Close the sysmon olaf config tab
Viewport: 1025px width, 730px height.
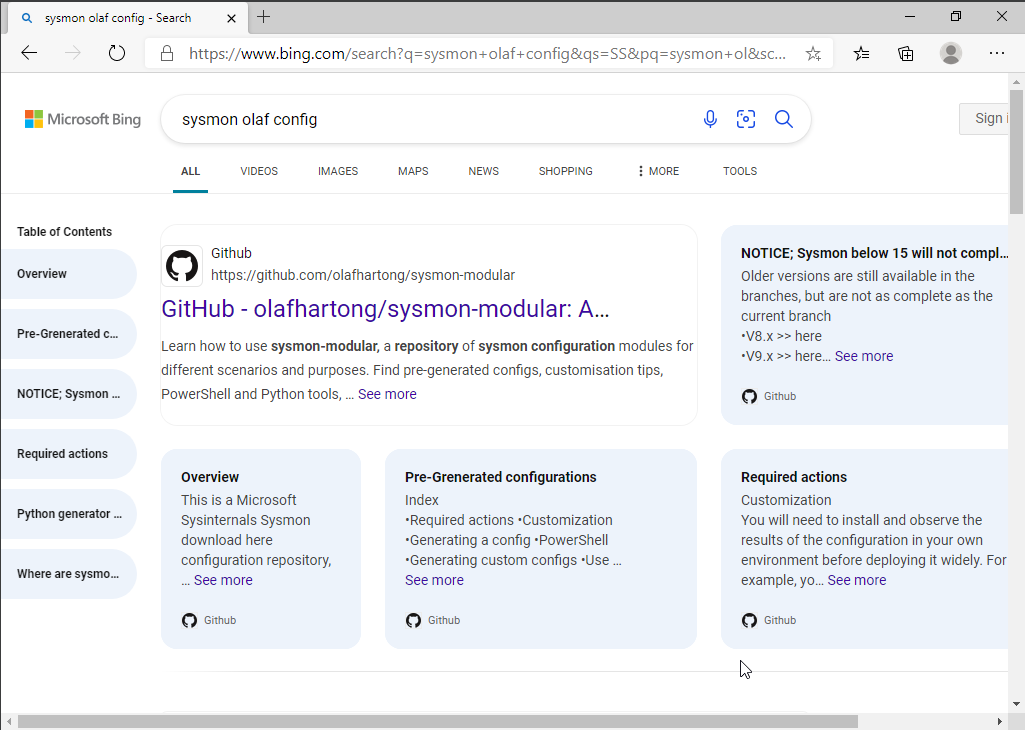tap(231, 18)
